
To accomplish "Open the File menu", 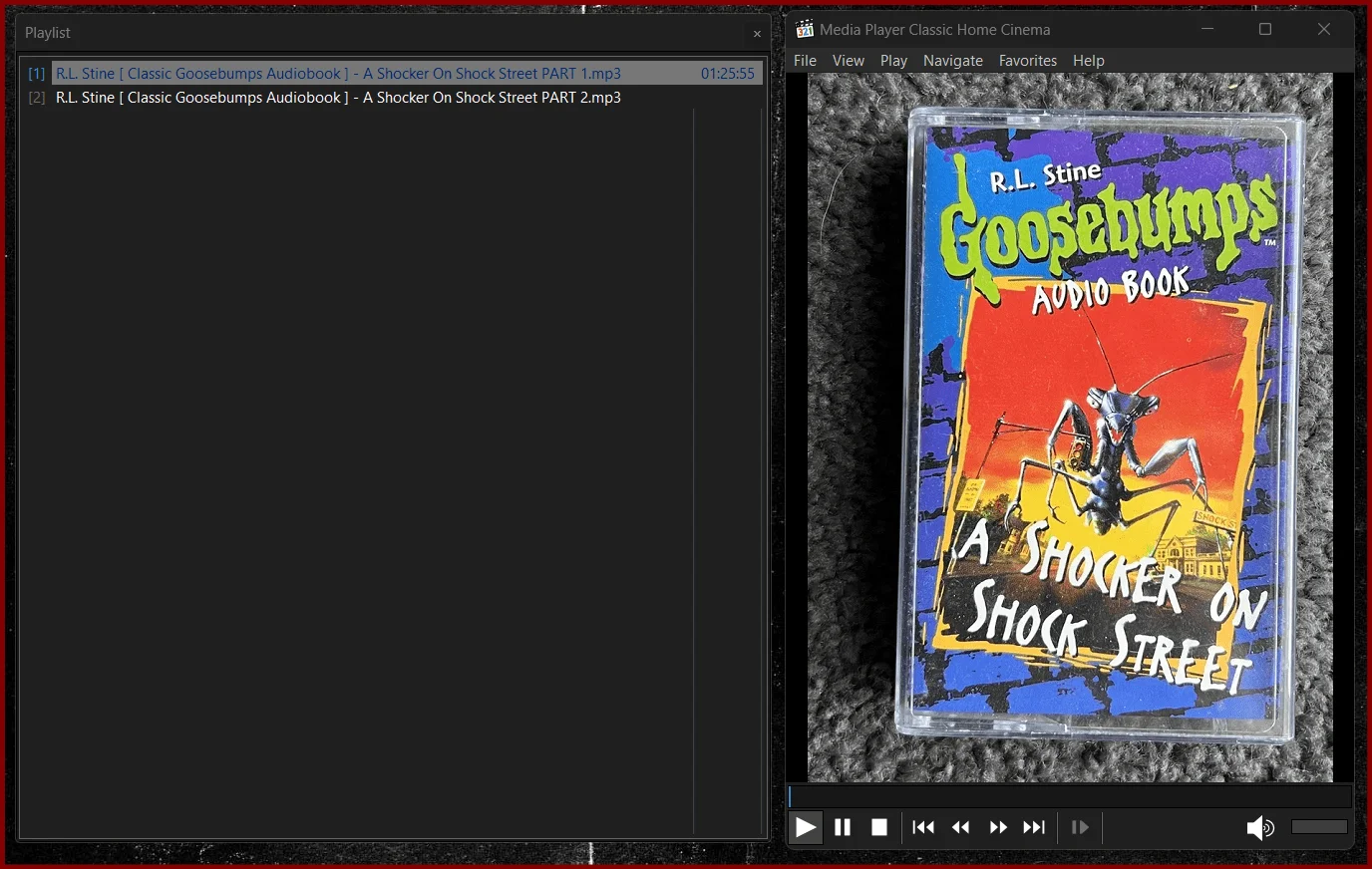I will pos(805,61).
